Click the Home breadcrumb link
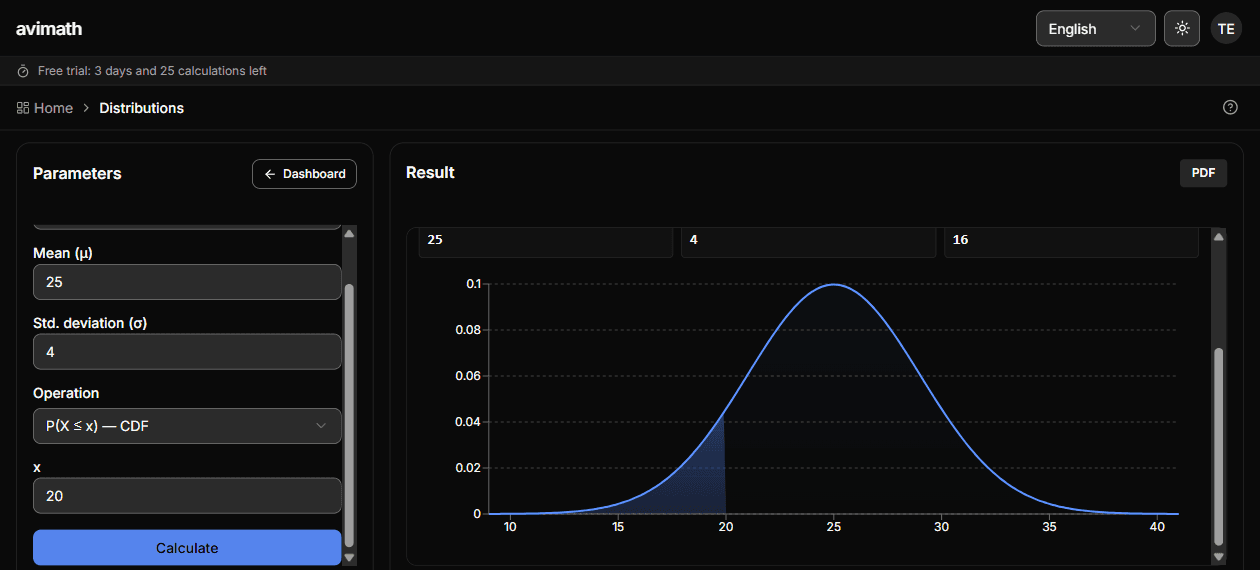Viewport: 1260px width, 570px height. click(x=53, y=108)
